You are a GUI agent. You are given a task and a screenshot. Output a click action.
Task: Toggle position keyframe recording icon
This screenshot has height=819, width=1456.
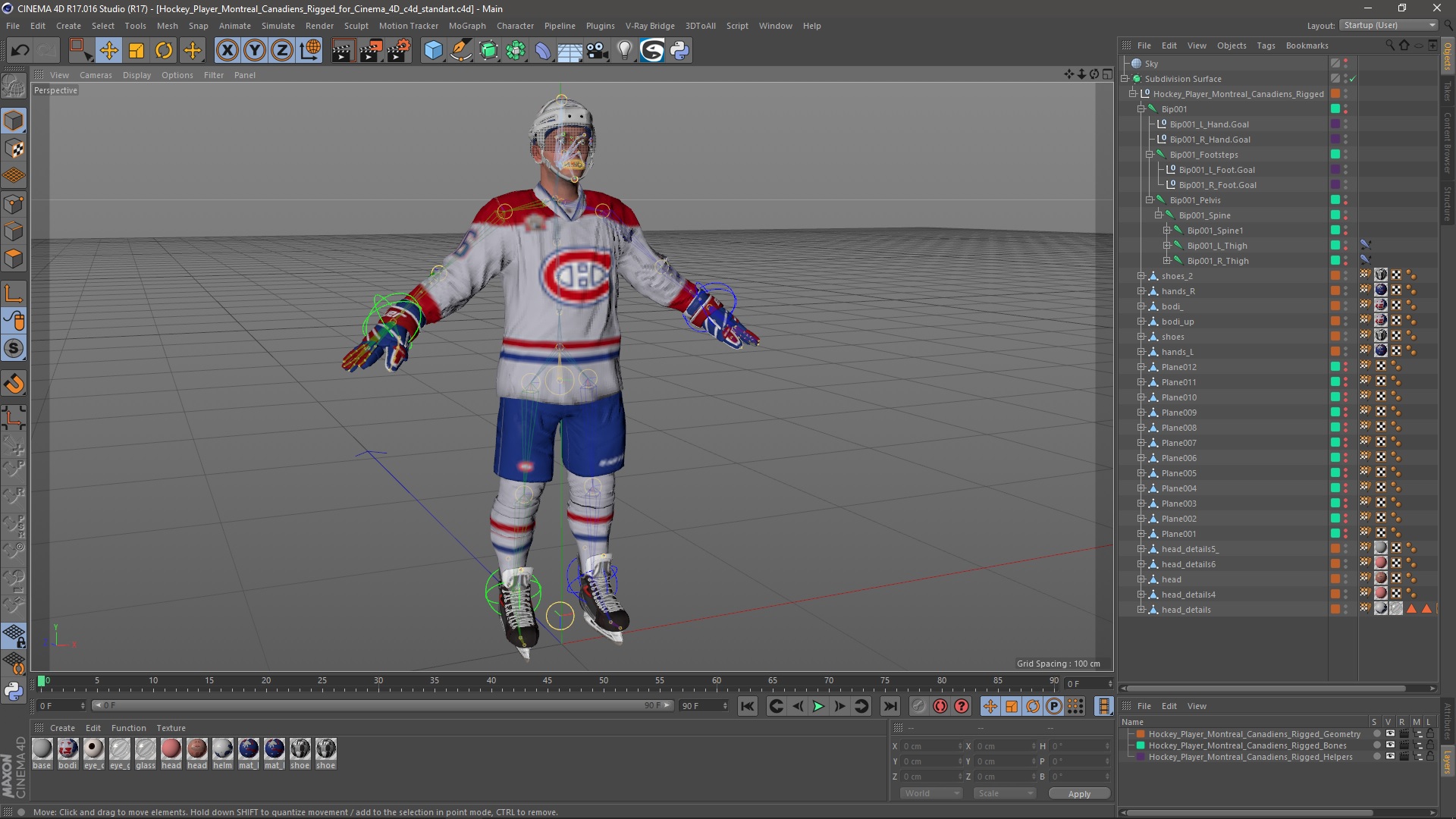[x=990, y=706]
